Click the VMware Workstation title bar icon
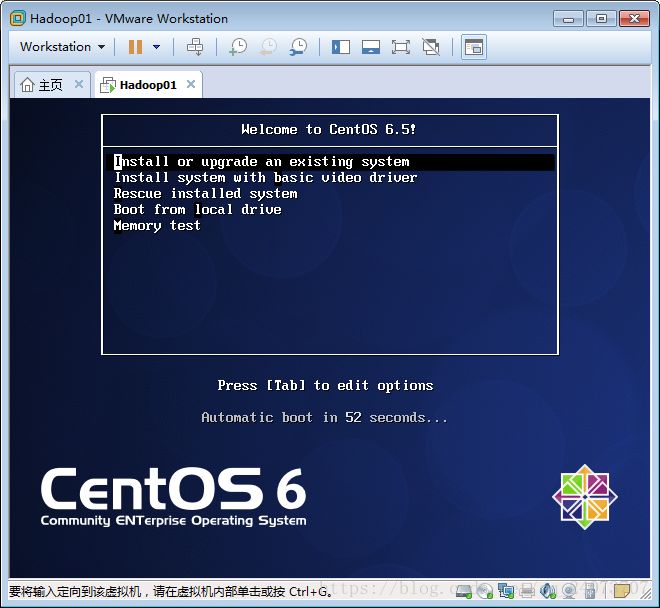 (18, 19)
